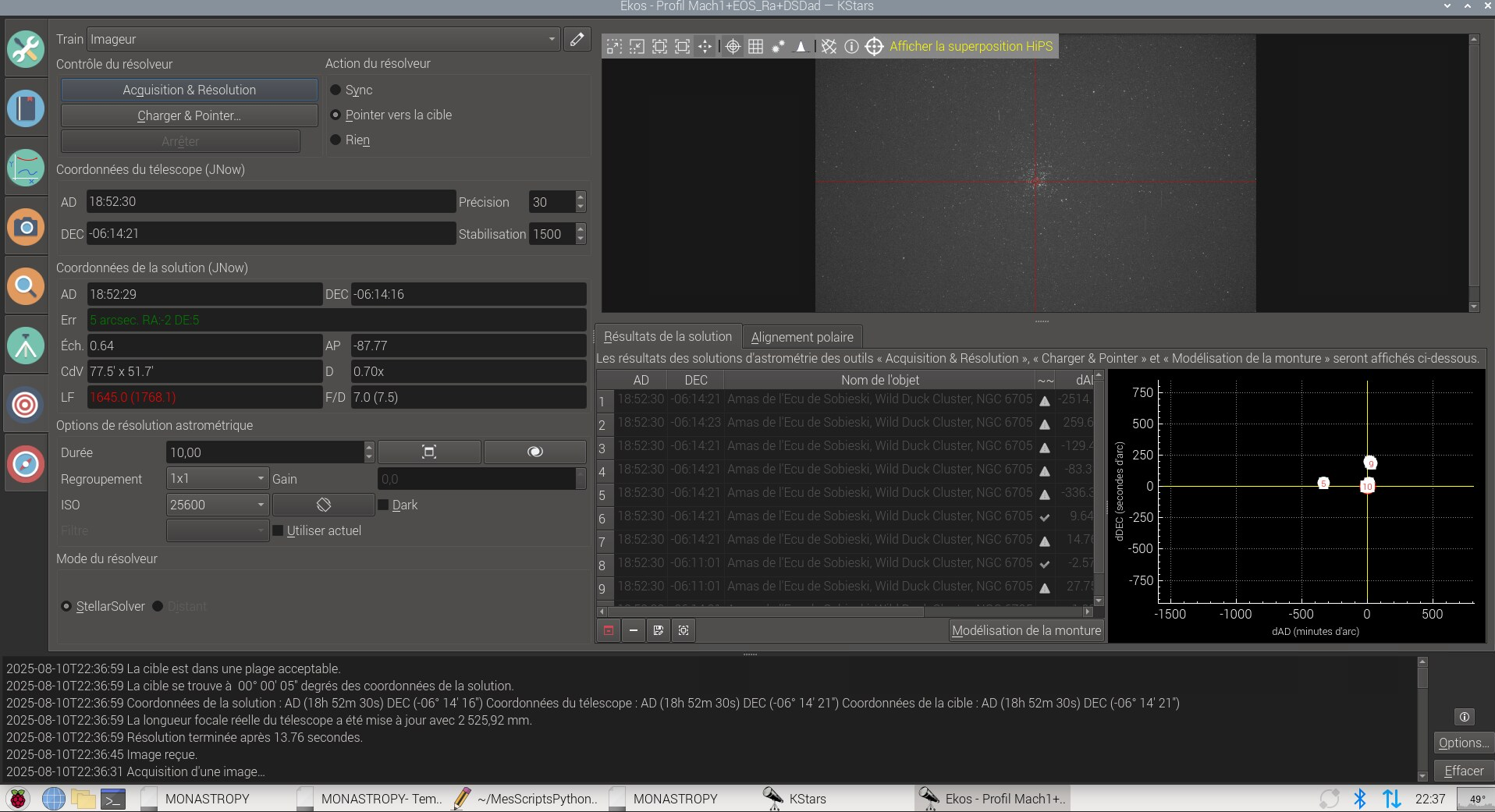This screenshot has width=1495, height=812.
Task: Select Pointer vers la cible option
Action: coord(391,115)
